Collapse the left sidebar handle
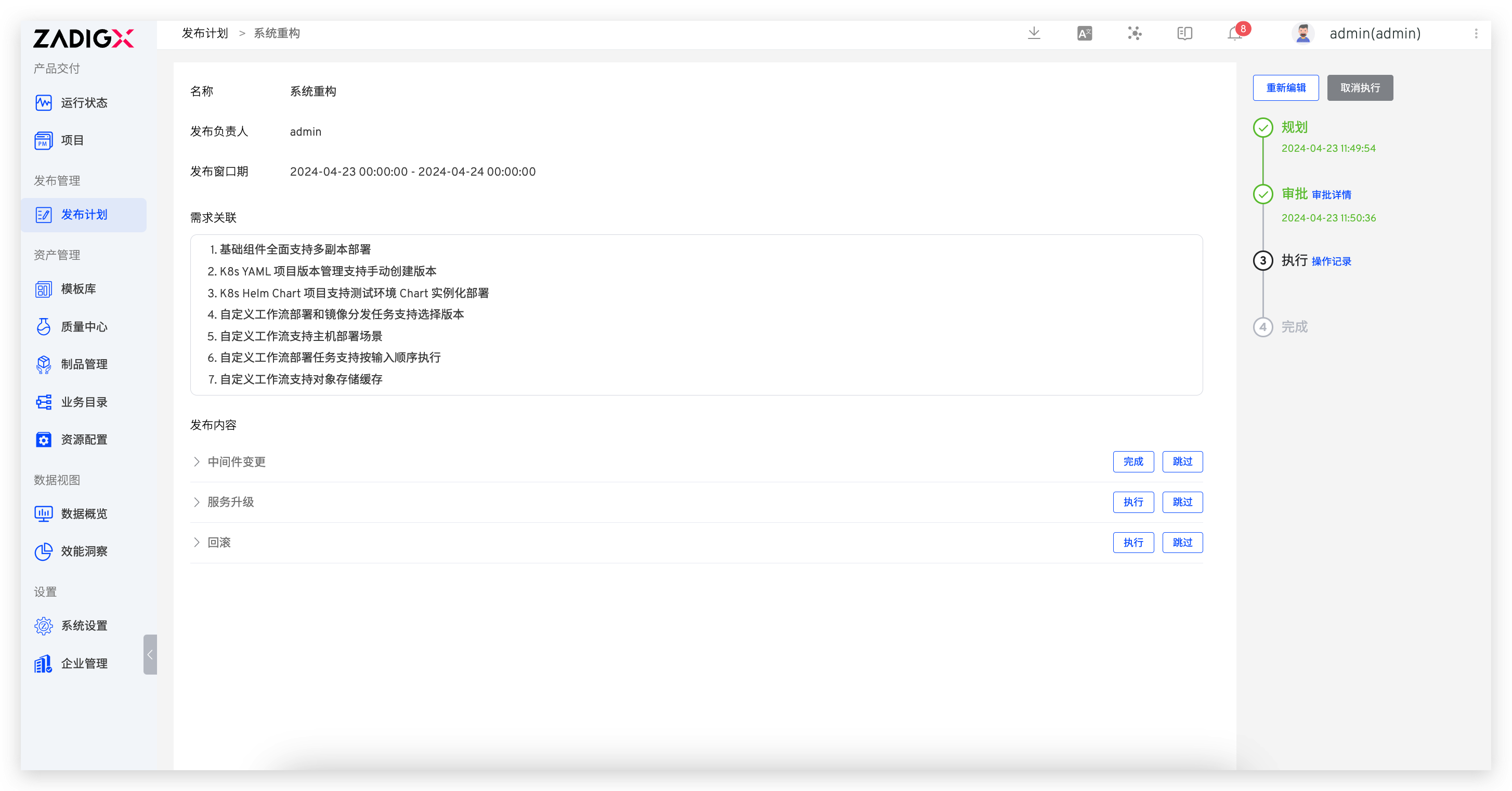This screenshot has height=791, width=1512. (150, 654)
